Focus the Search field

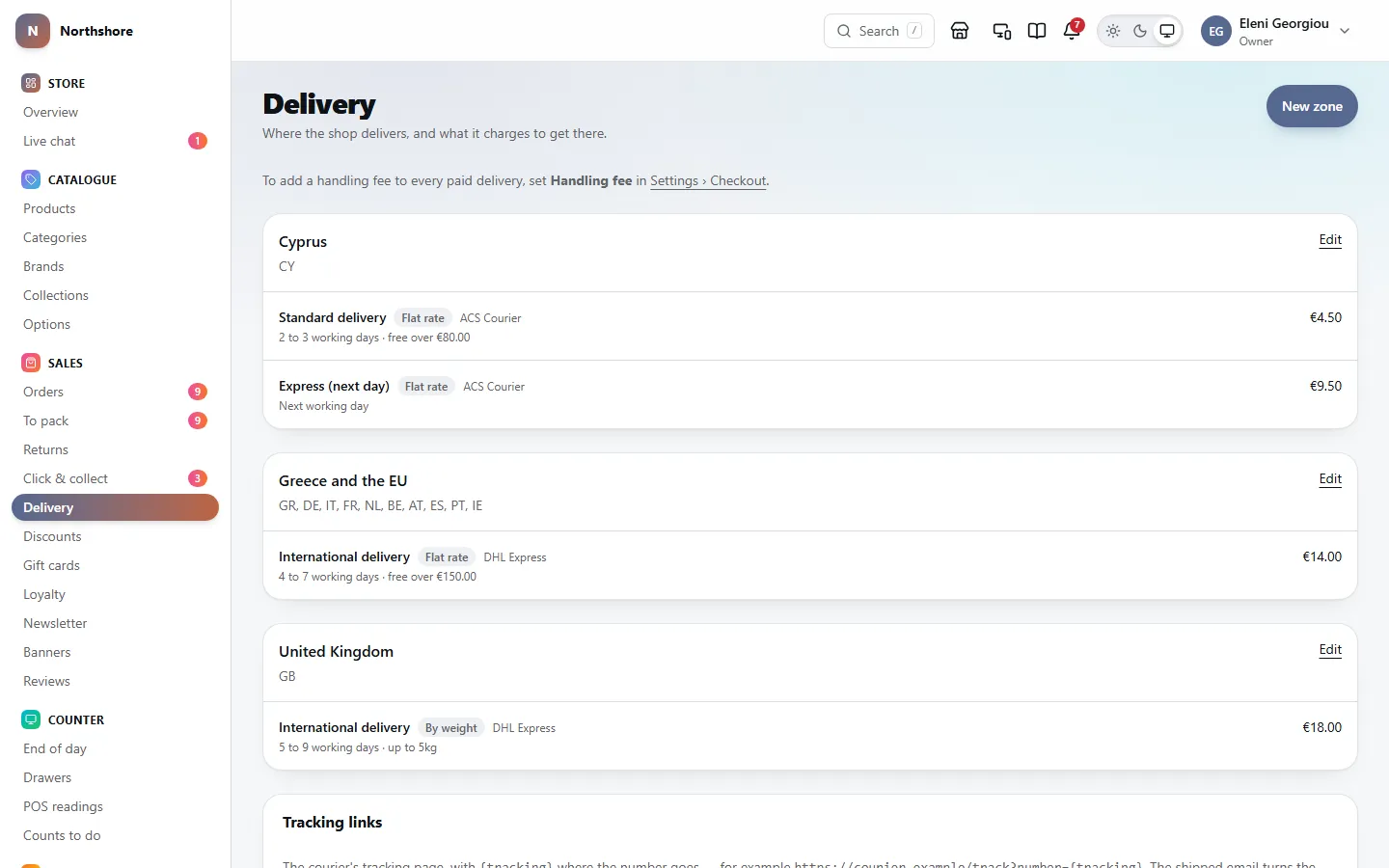(879, 31)
